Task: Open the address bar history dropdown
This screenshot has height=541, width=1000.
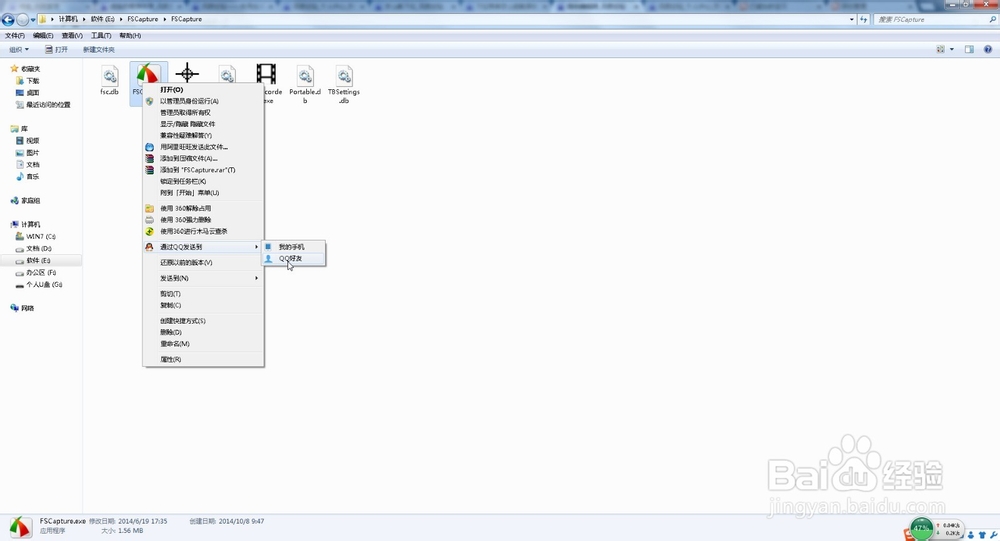Action: [852, 19]
